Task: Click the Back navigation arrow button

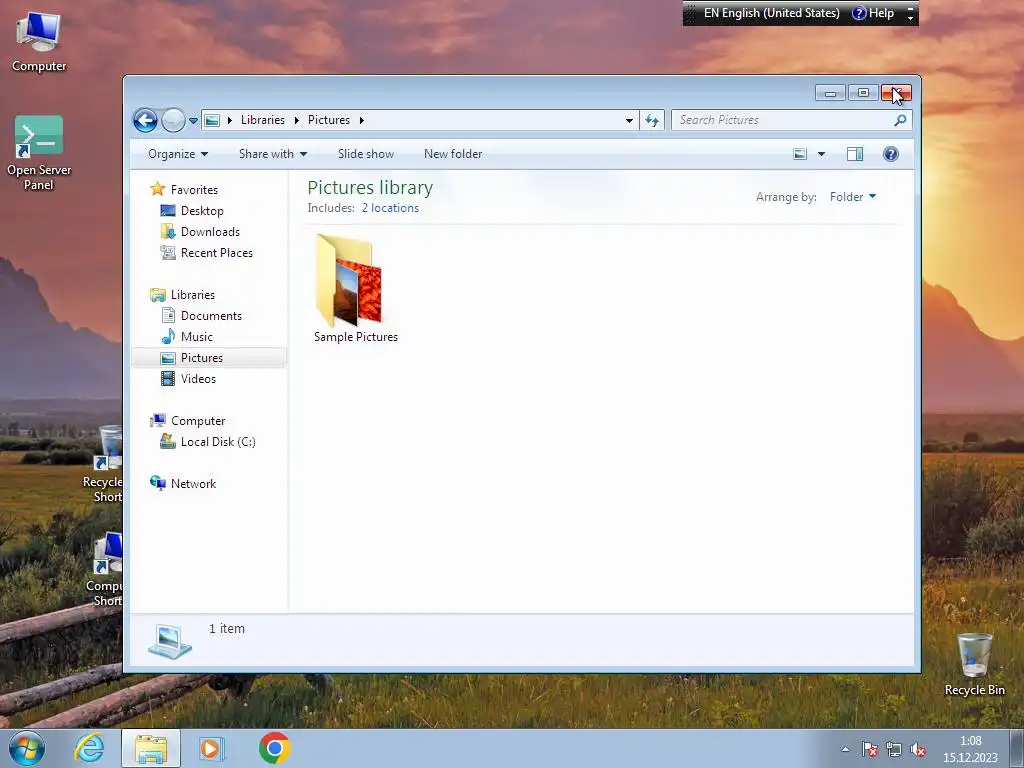Action: pyautogui.click(x=145, y=120)
